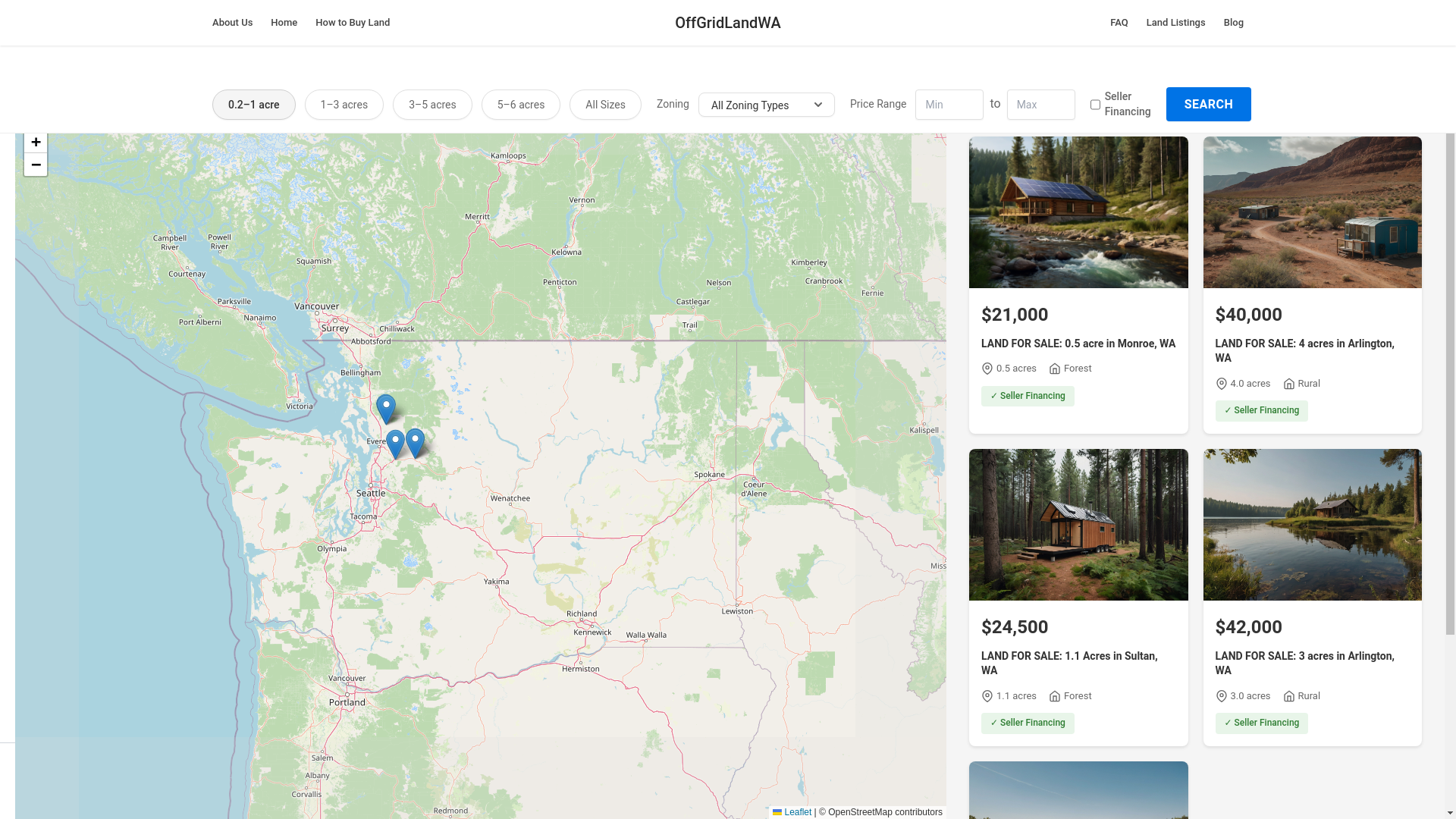Select the easternmost blue map pin
The width and height of the screenshot is (1456, 819).
[415, 443]
